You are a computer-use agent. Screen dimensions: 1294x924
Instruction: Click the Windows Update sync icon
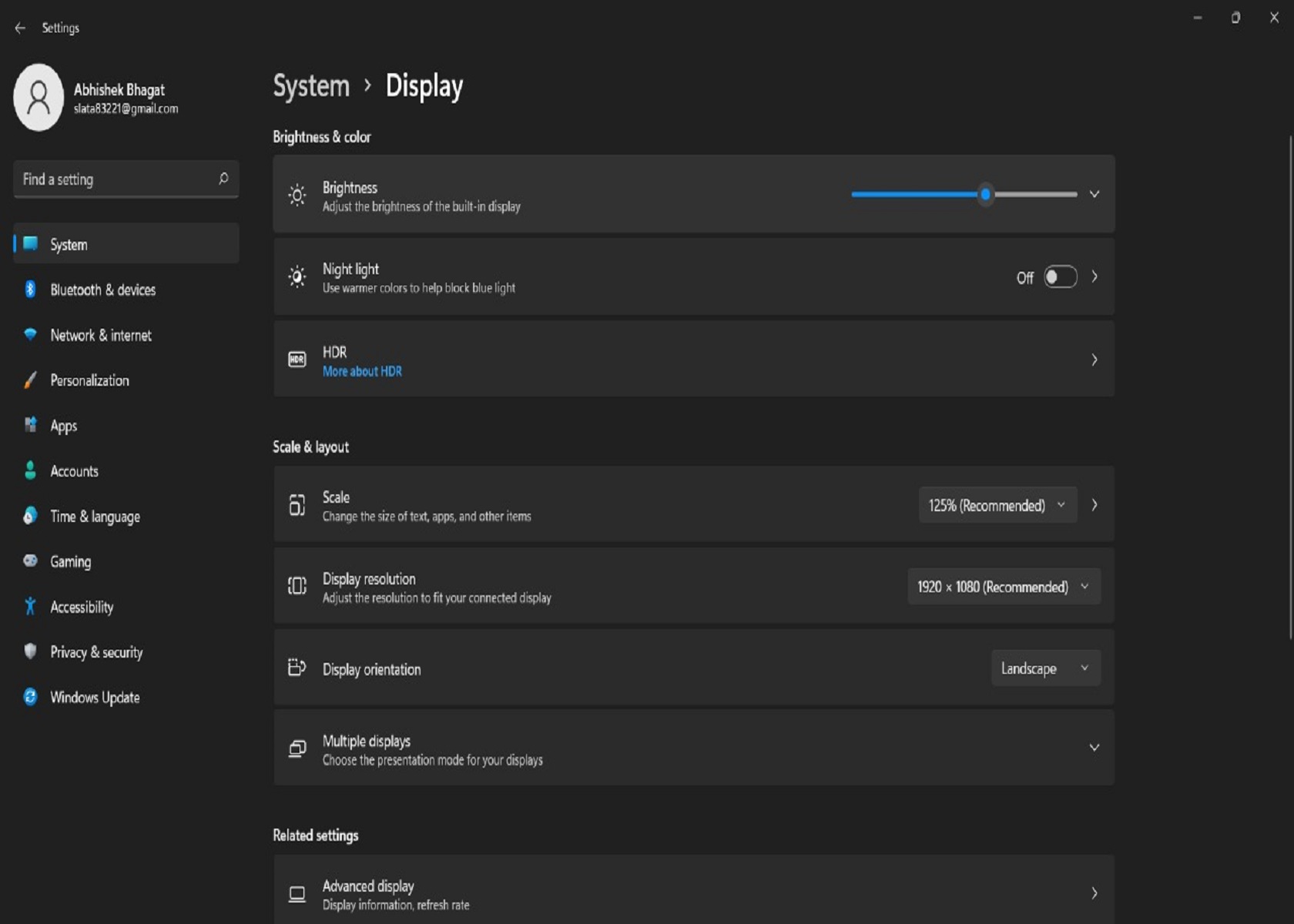[30, 697]
